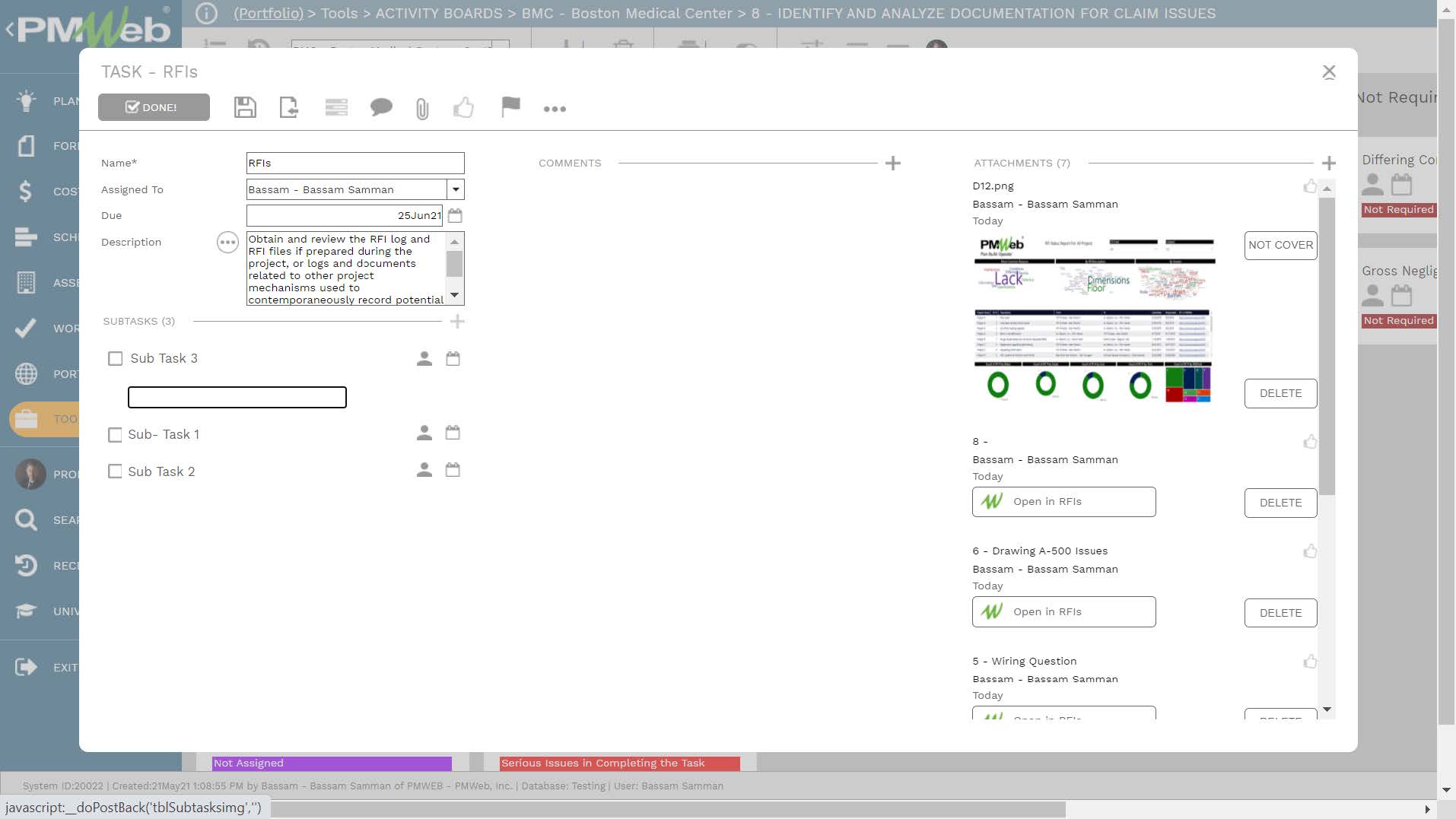Delete the D12.png attachment
The image size is (1456, 819).
tap(1280, 393)
